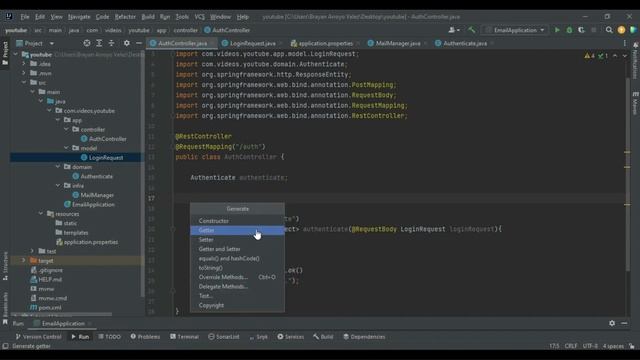640x360 pixels.
Task: Collapse the domain package
Action: (x=58, y=167)
